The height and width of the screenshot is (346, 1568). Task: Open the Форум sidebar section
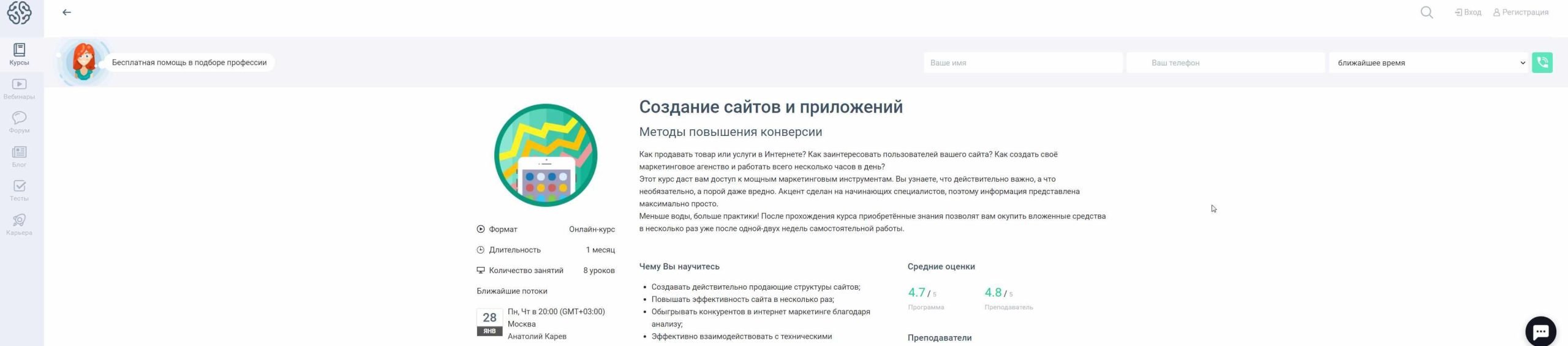(x=19, y=122)
